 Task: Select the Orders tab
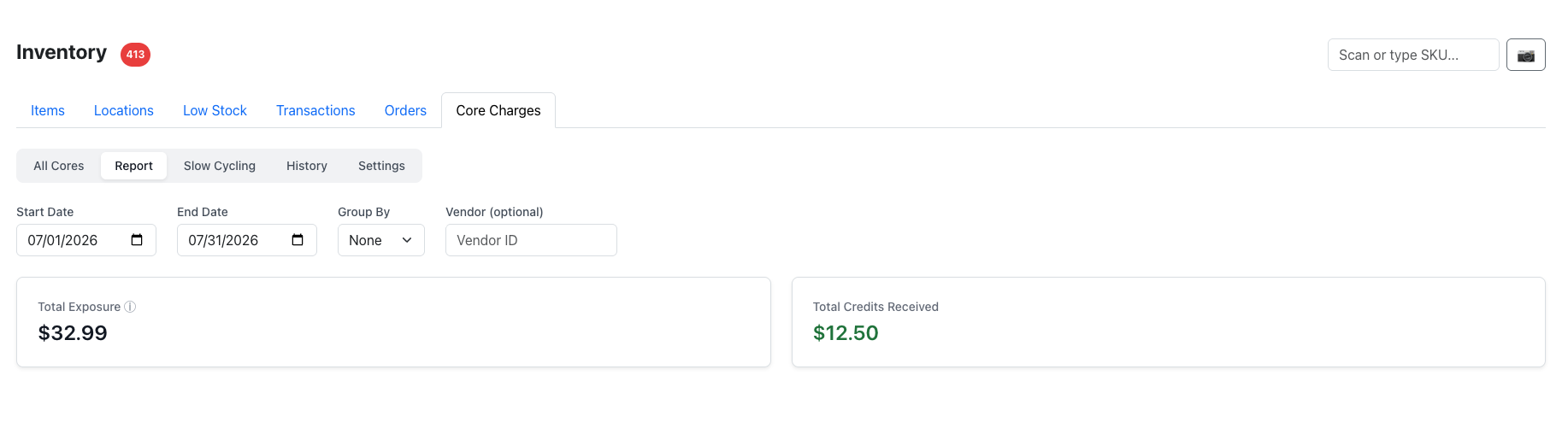(x=405, y=110)
